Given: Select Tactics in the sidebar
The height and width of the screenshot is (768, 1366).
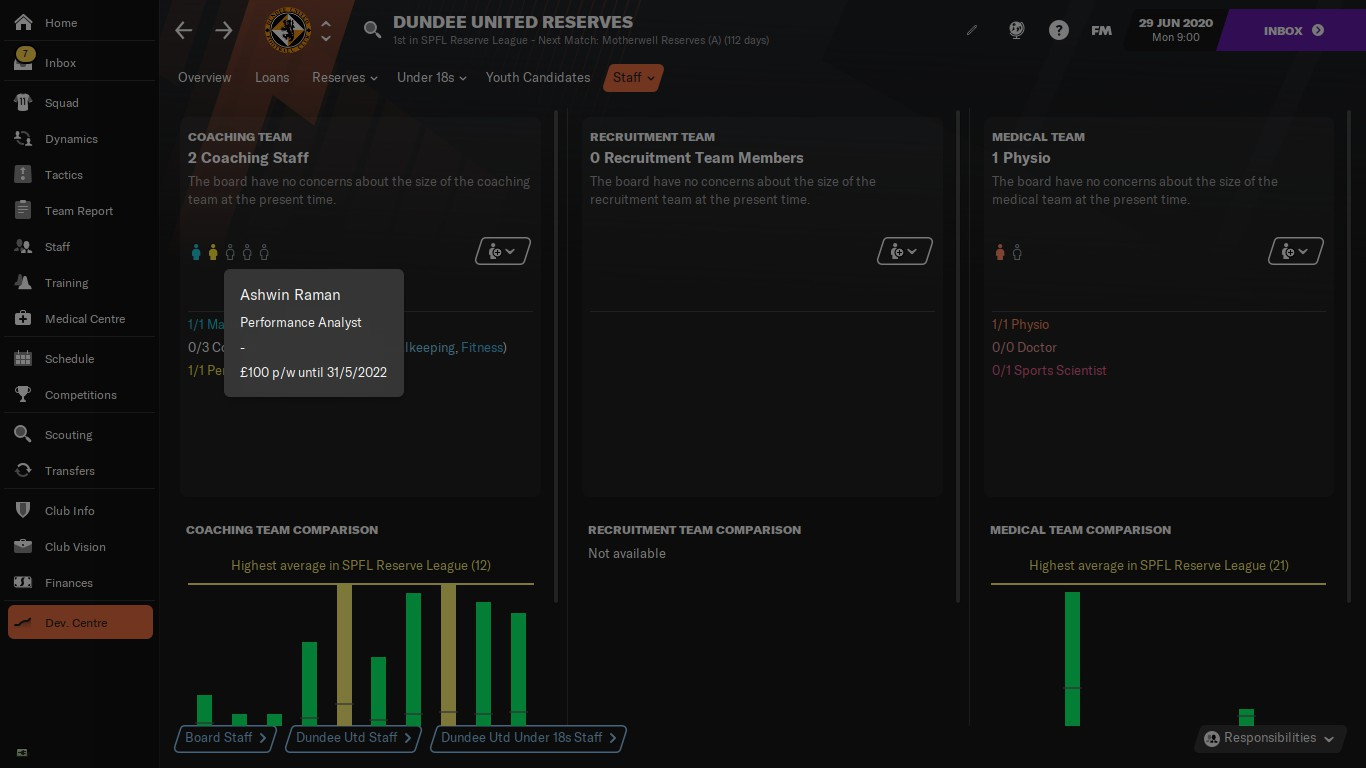Looking at the screenshot, I should pyautogui.click(x=64, y=175).
